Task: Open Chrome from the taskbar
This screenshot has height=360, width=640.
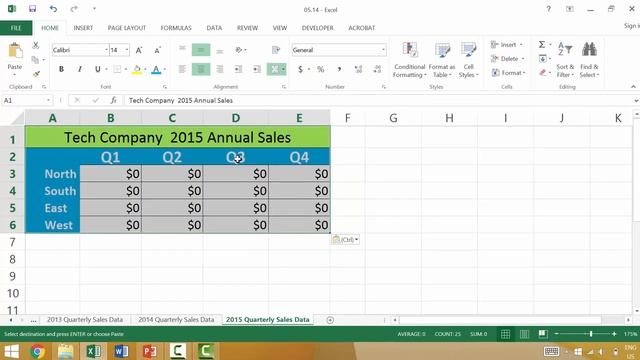Action: click(x=37, y=351)
